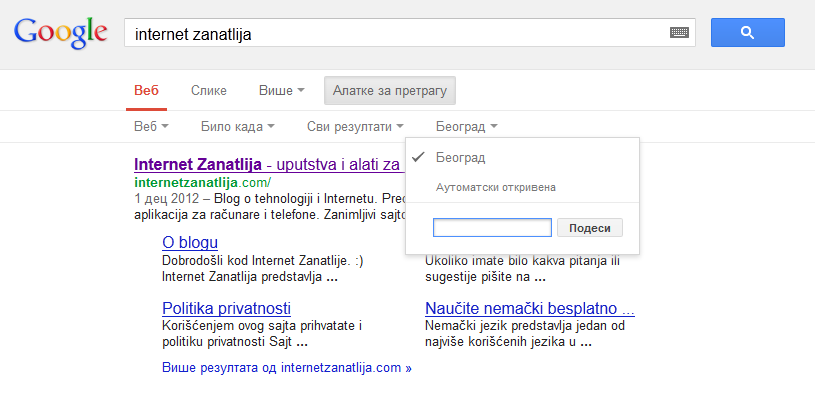This screenshot has width=815, height=395.
Task: Open the Internet Zanatlija result title link
Action: 269,165
